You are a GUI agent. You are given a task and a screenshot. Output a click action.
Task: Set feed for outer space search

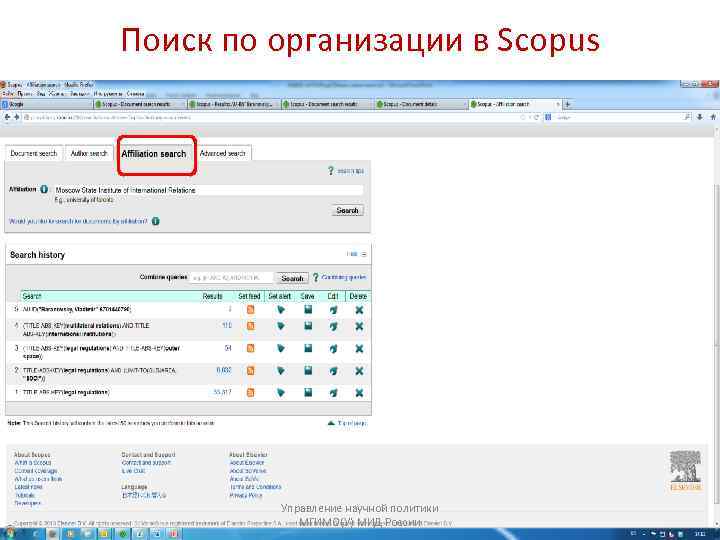250,349
